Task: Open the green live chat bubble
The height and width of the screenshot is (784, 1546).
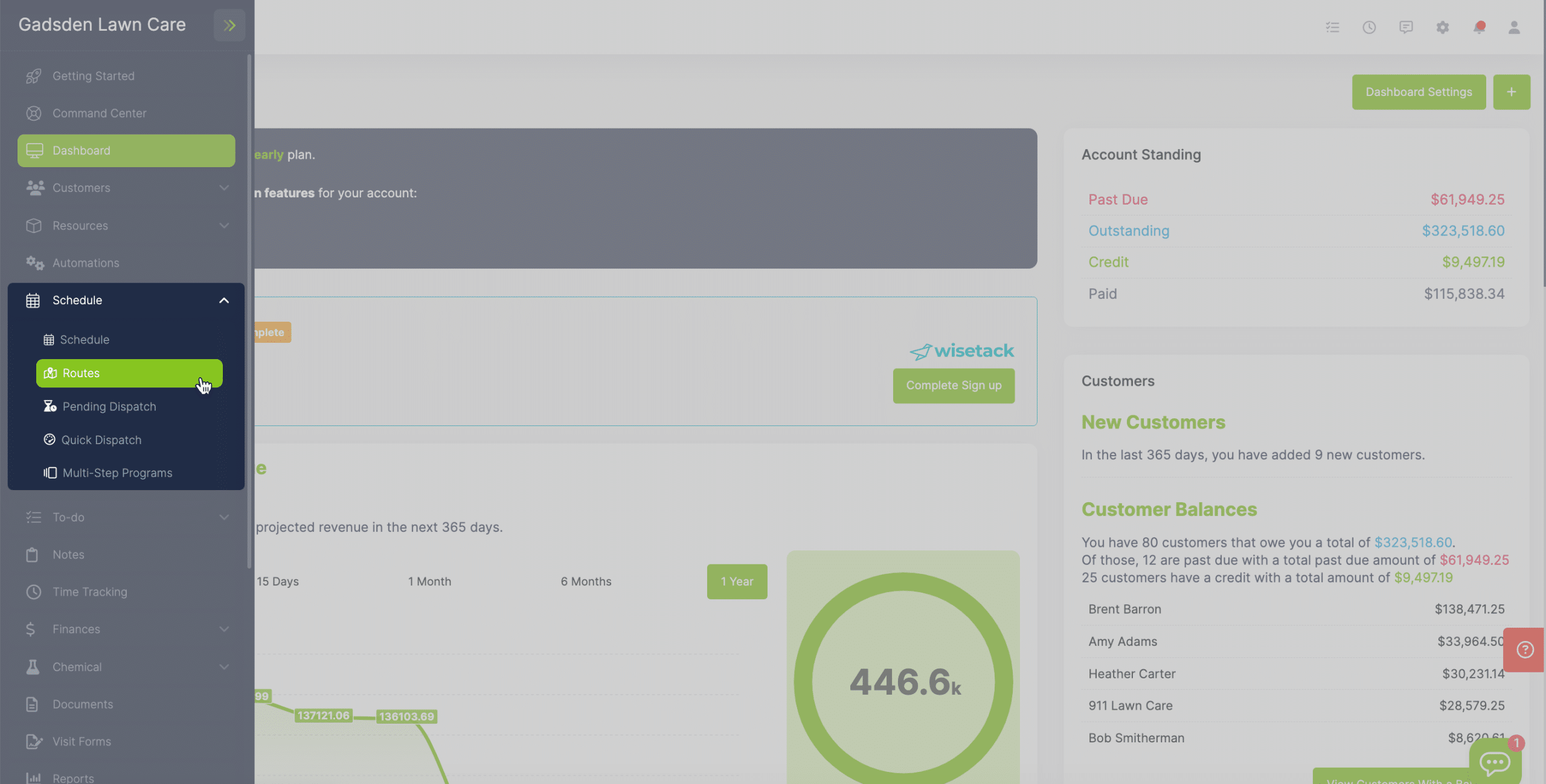Action: [1495, 762]
